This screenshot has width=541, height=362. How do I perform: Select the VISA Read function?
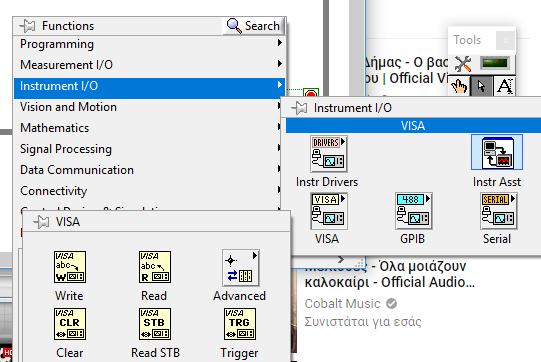click(155, 267)
